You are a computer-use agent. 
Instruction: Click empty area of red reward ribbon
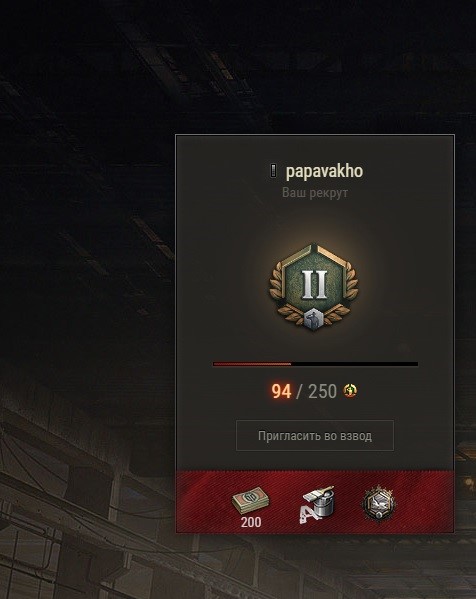(424, 502)
